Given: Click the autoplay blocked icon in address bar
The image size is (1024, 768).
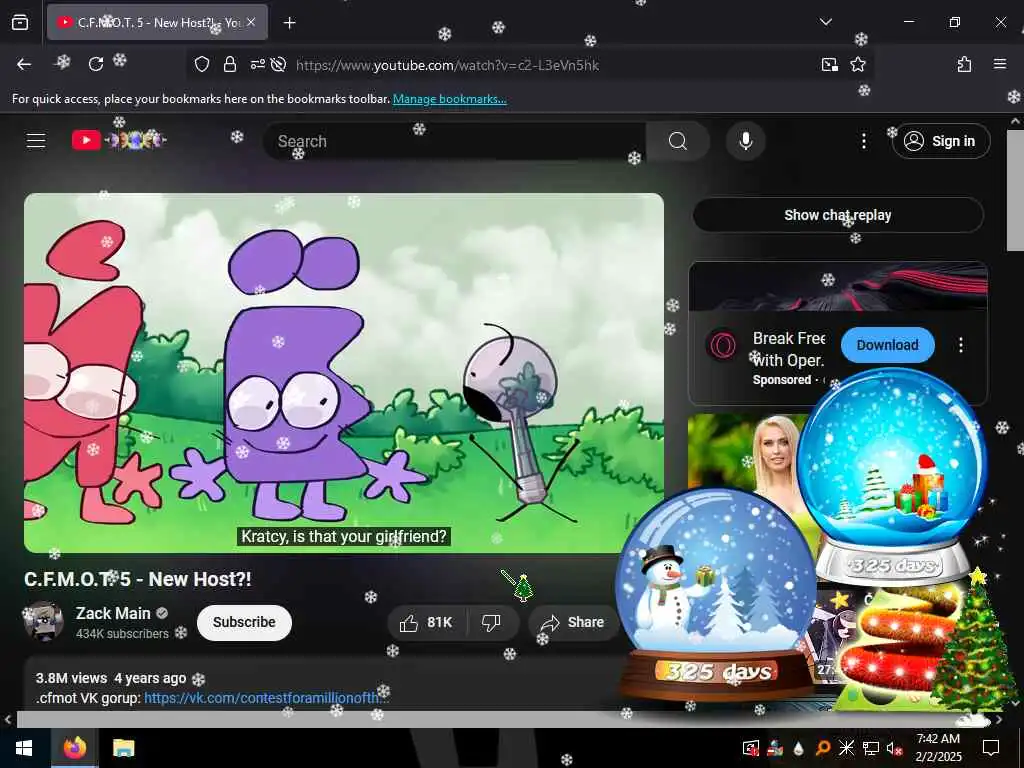Looking at the screenshot, I should [x=278, y=64].
